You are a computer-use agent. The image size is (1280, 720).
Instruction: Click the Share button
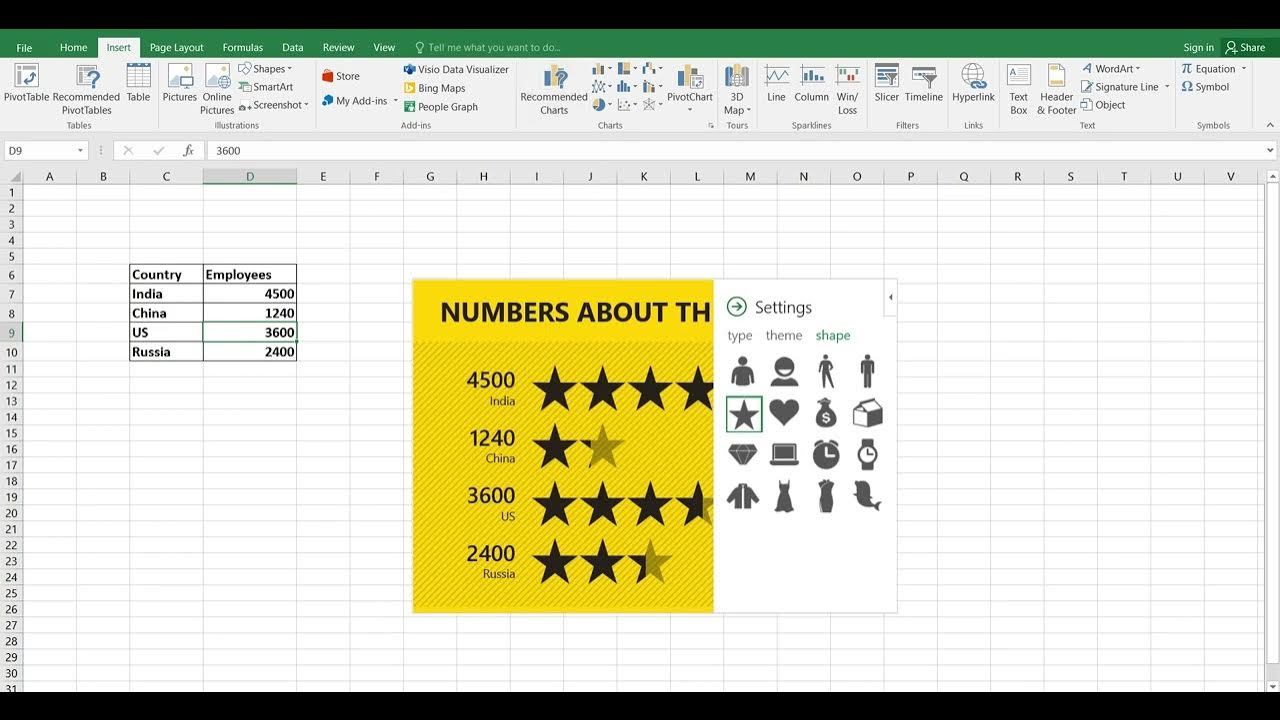click(1246, 47)
